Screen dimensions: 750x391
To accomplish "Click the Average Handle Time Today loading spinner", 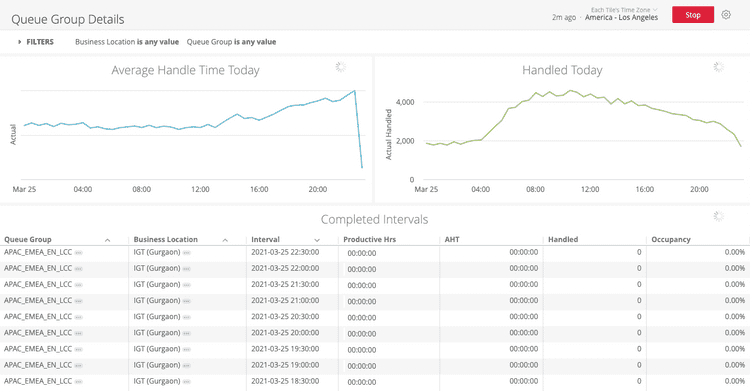I will point(341,67).
